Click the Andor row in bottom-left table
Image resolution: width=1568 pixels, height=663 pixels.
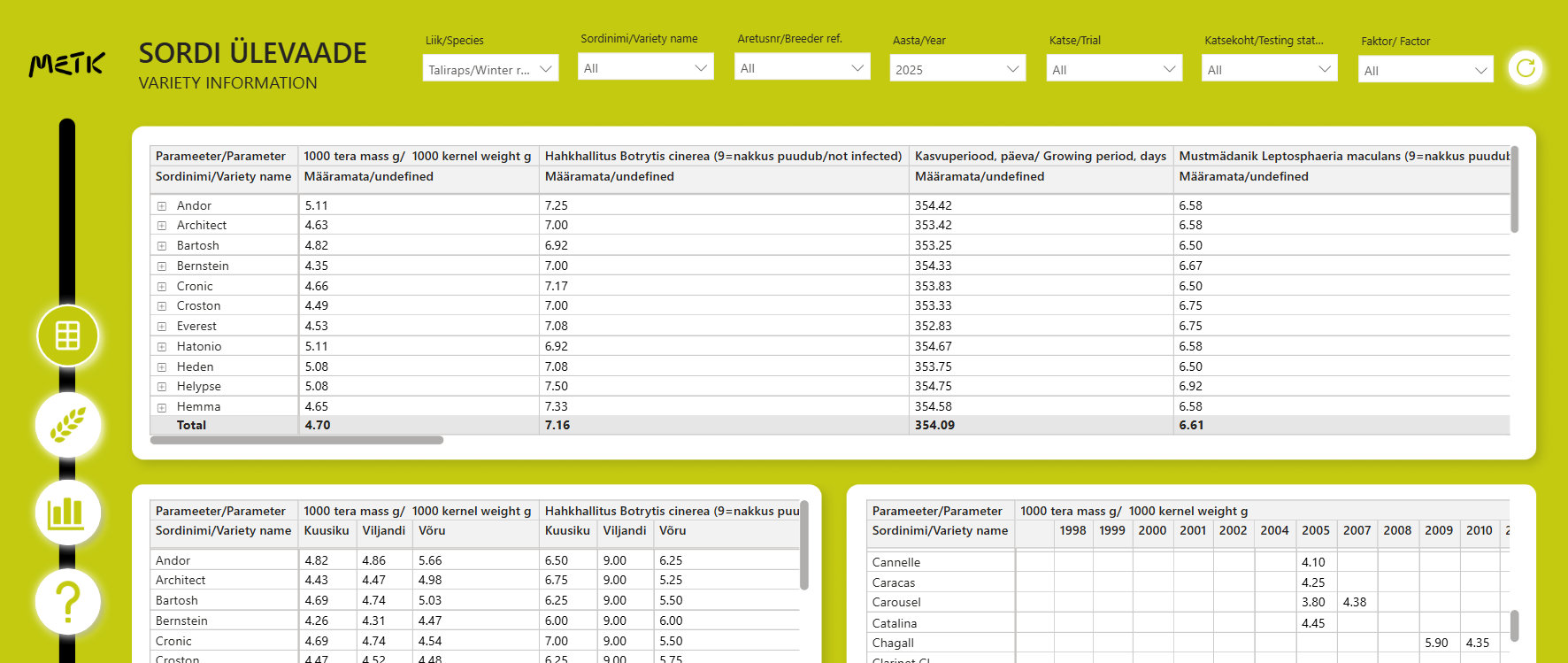click(173, 560)
